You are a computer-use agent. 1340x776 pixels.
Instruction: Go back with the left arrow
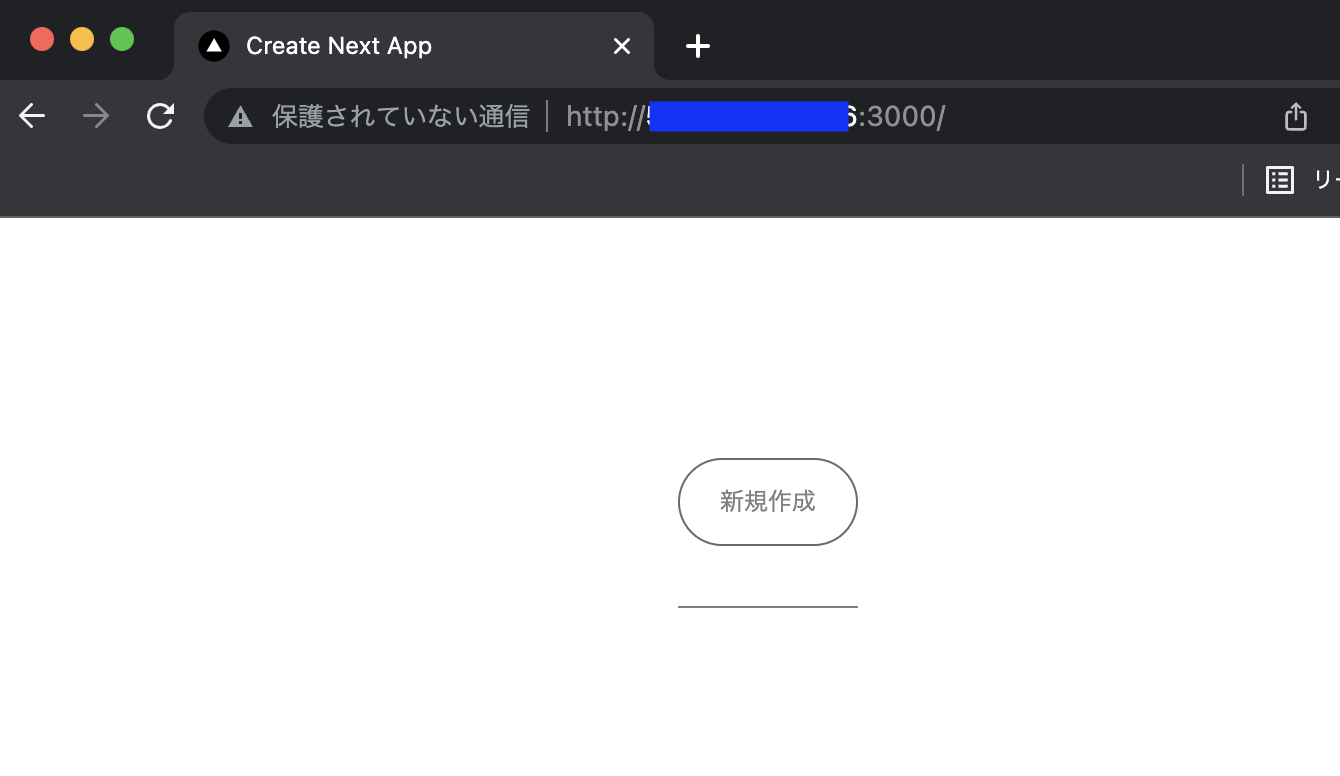pyautogui.click(x=32, y=116)
